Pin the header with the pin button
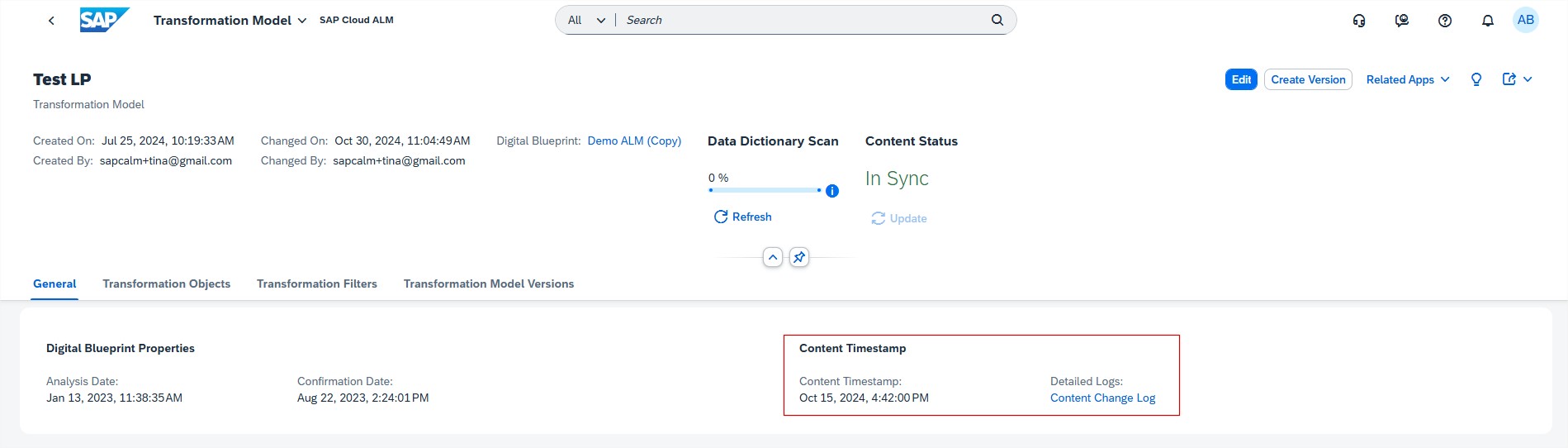The width and height of the screenshot is (1568, 448). tap(799, 257)
